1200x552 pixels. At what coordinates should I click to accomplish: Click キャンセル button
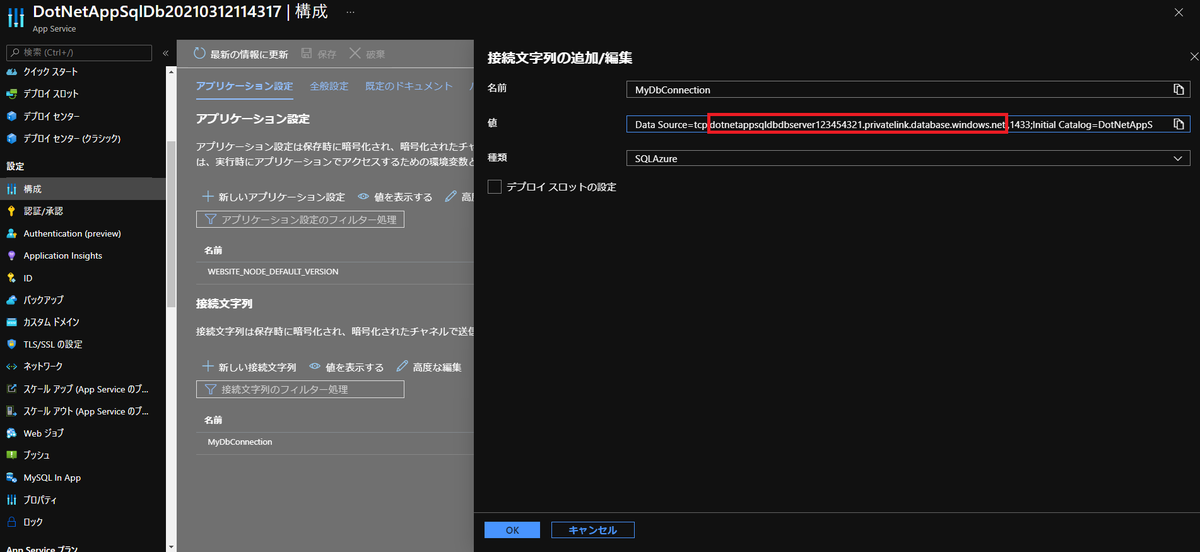pyautogui.click(x=592, y=530)
